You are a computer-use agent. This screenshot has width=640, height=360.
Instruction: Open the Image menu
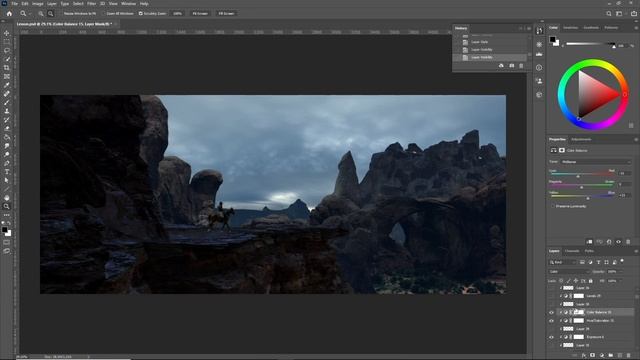38,4
